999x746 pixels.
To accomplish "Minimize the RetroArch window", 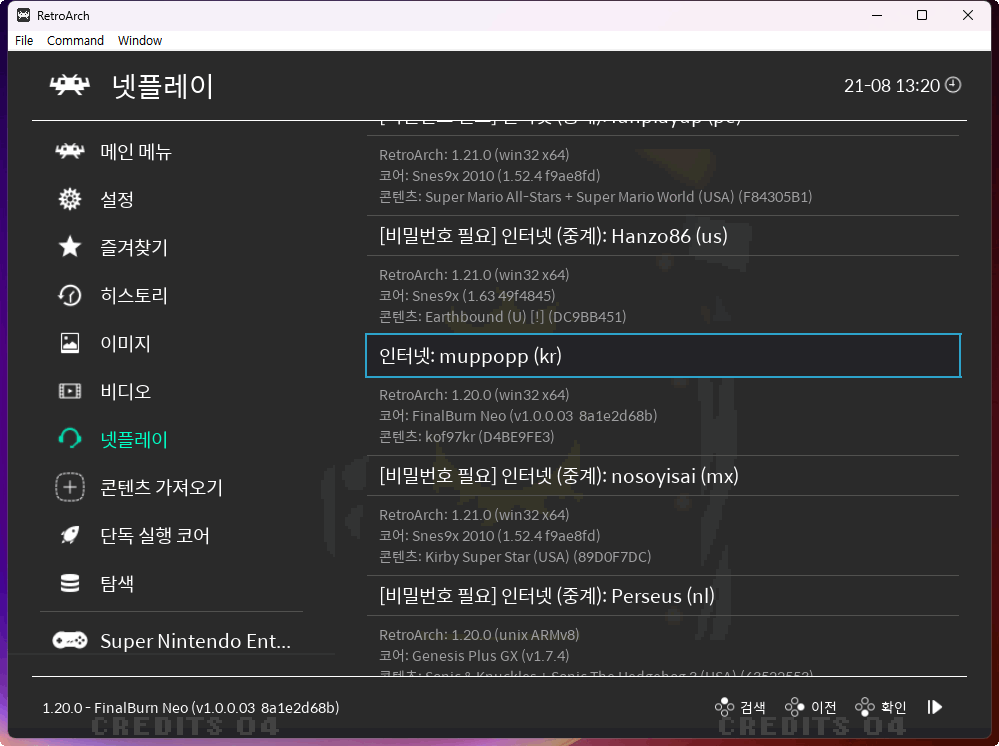I will (877, 15).
